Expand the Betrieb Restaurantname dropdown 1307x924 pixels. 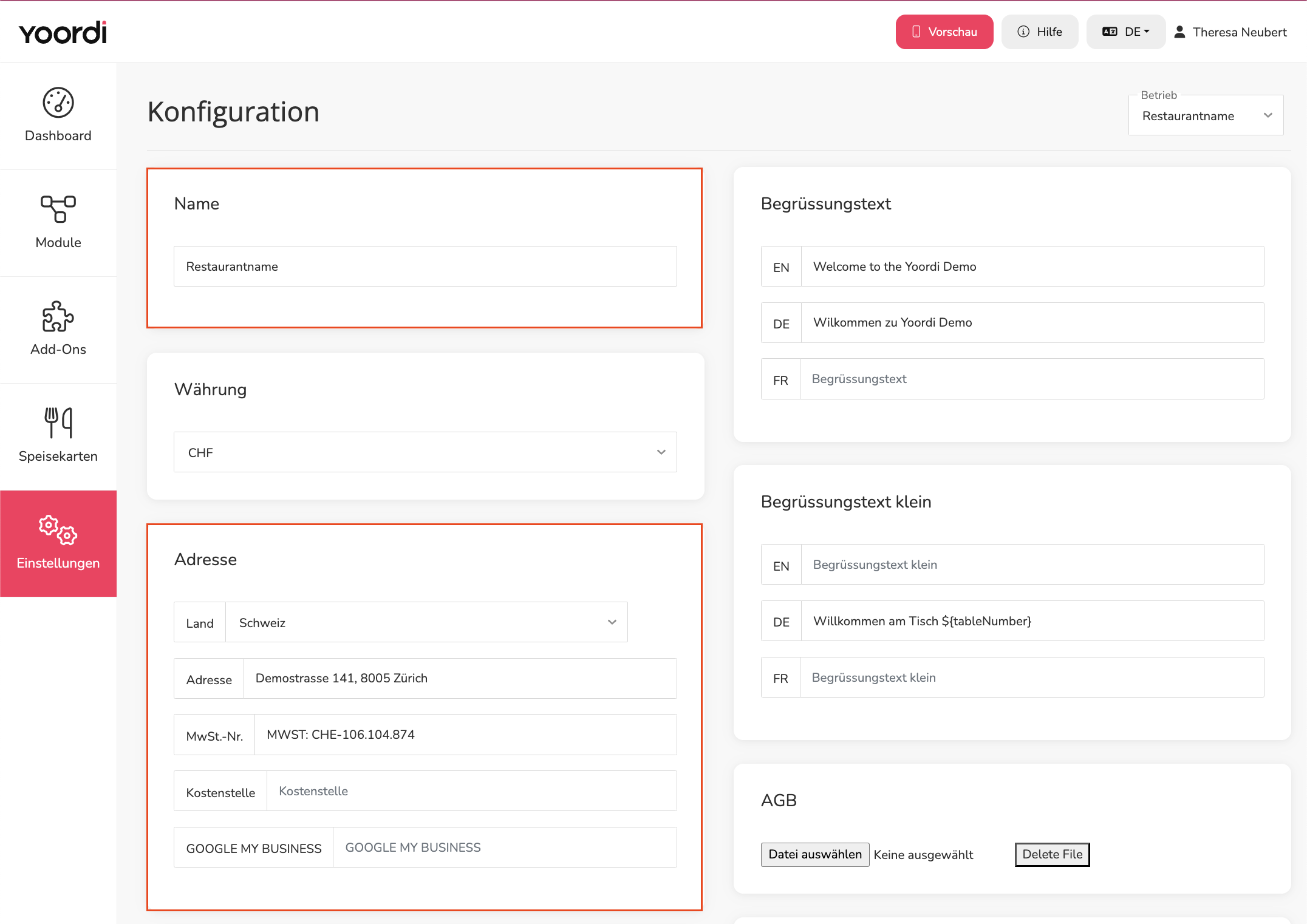(1206, 115)
